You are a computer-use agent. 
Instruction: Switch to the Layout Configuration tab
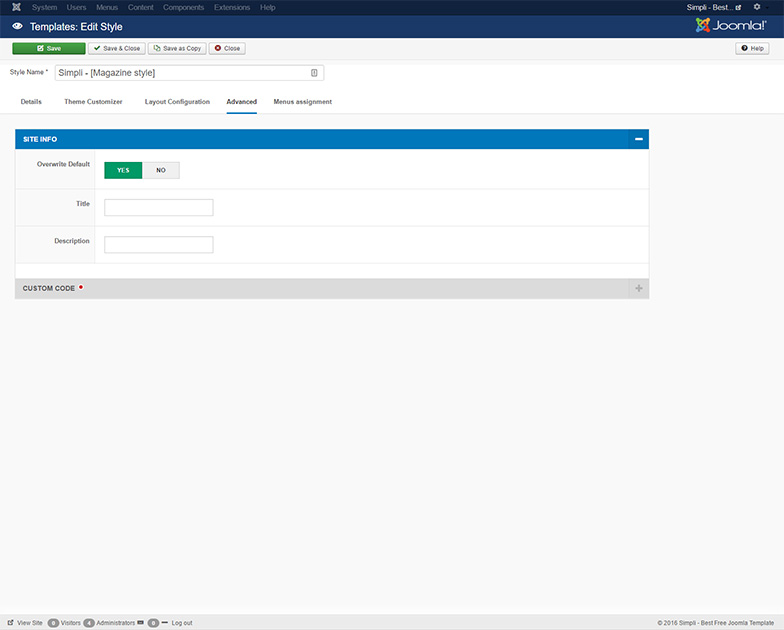(177, 102)
